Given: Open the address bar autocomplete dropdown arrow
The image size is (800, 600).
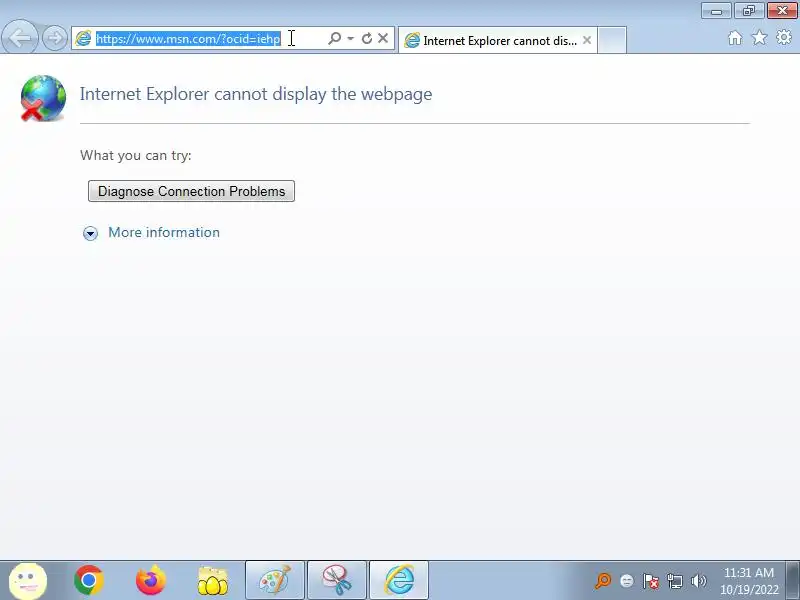Looking at the screenshot, I should coord(351,38).
